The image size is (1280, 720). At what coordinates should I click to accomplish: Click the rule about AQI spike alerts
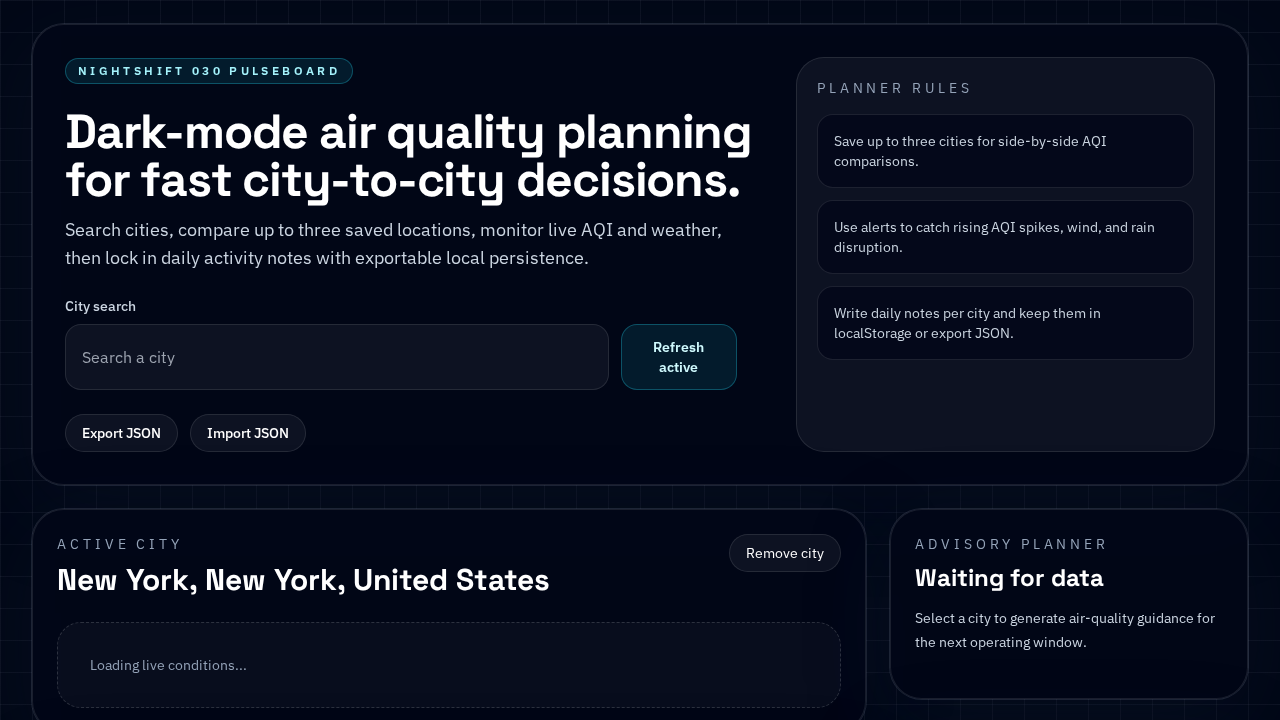1005,237
